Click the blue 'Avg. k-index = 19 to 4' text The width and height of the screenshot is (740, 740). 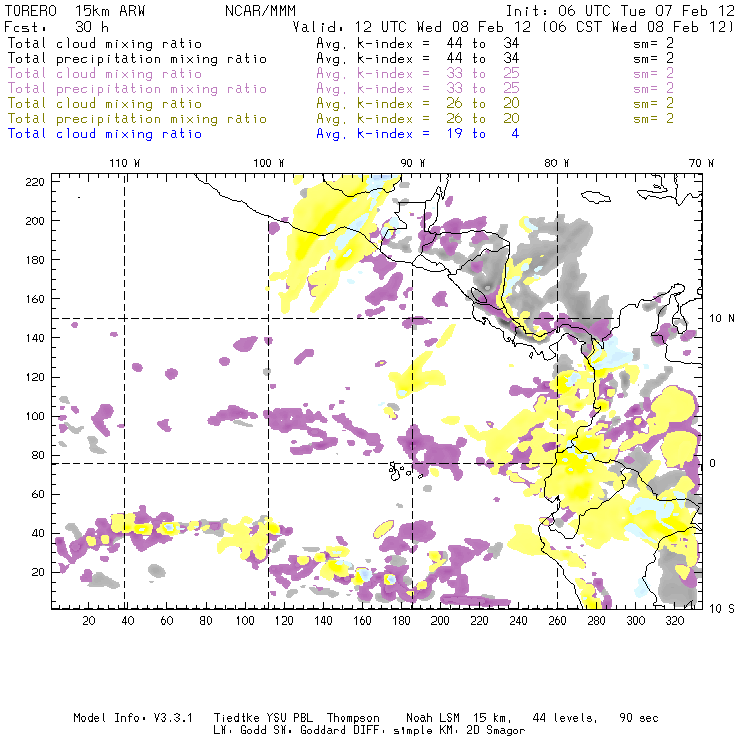[418, 134]
